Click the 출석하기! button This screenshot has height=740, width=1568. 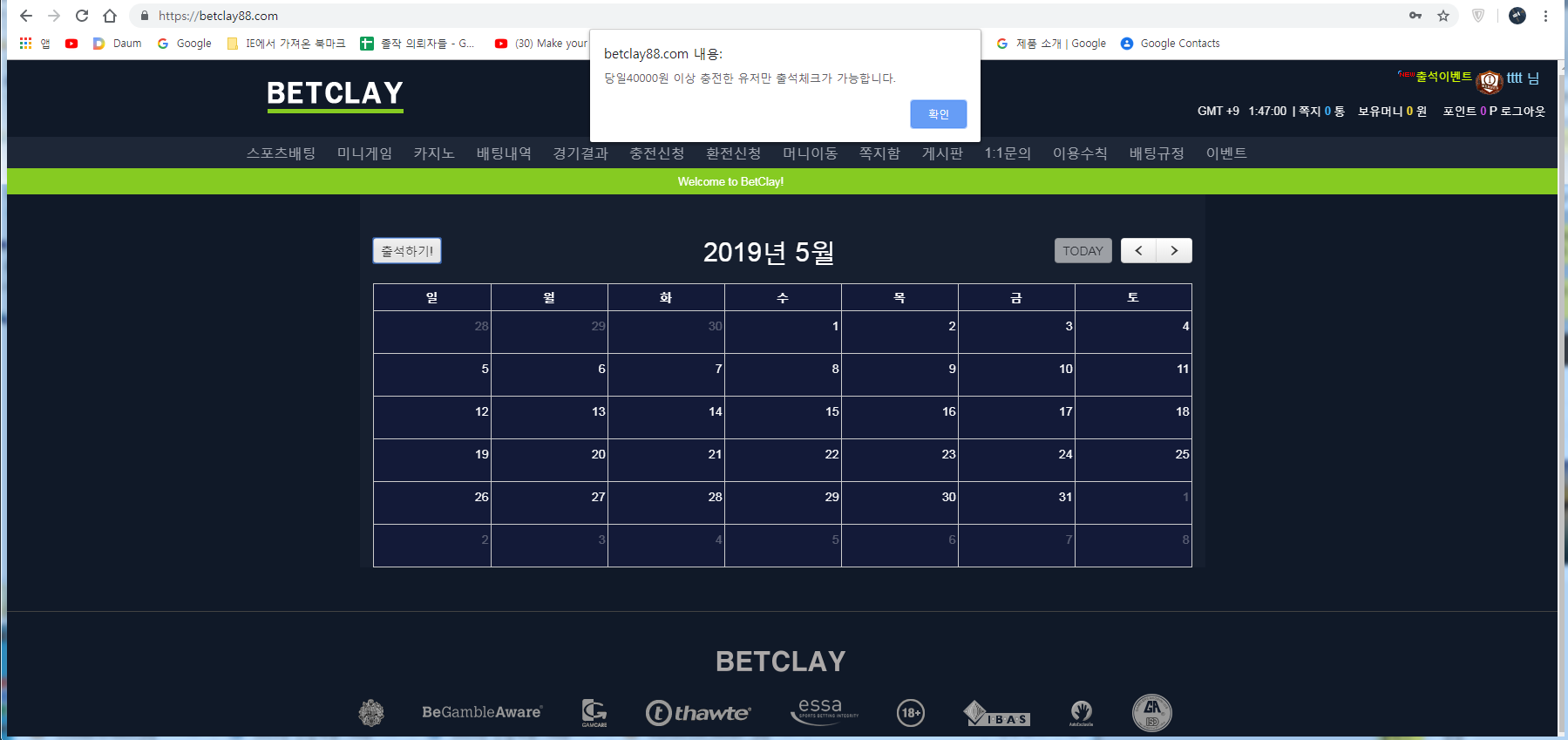[x=407, y=251]
